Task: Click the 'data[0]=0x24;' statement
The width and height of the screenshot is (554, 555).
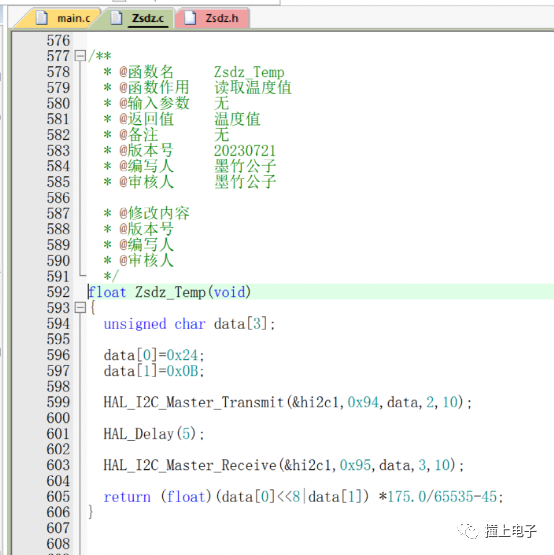Action: [x=154, y=355]
